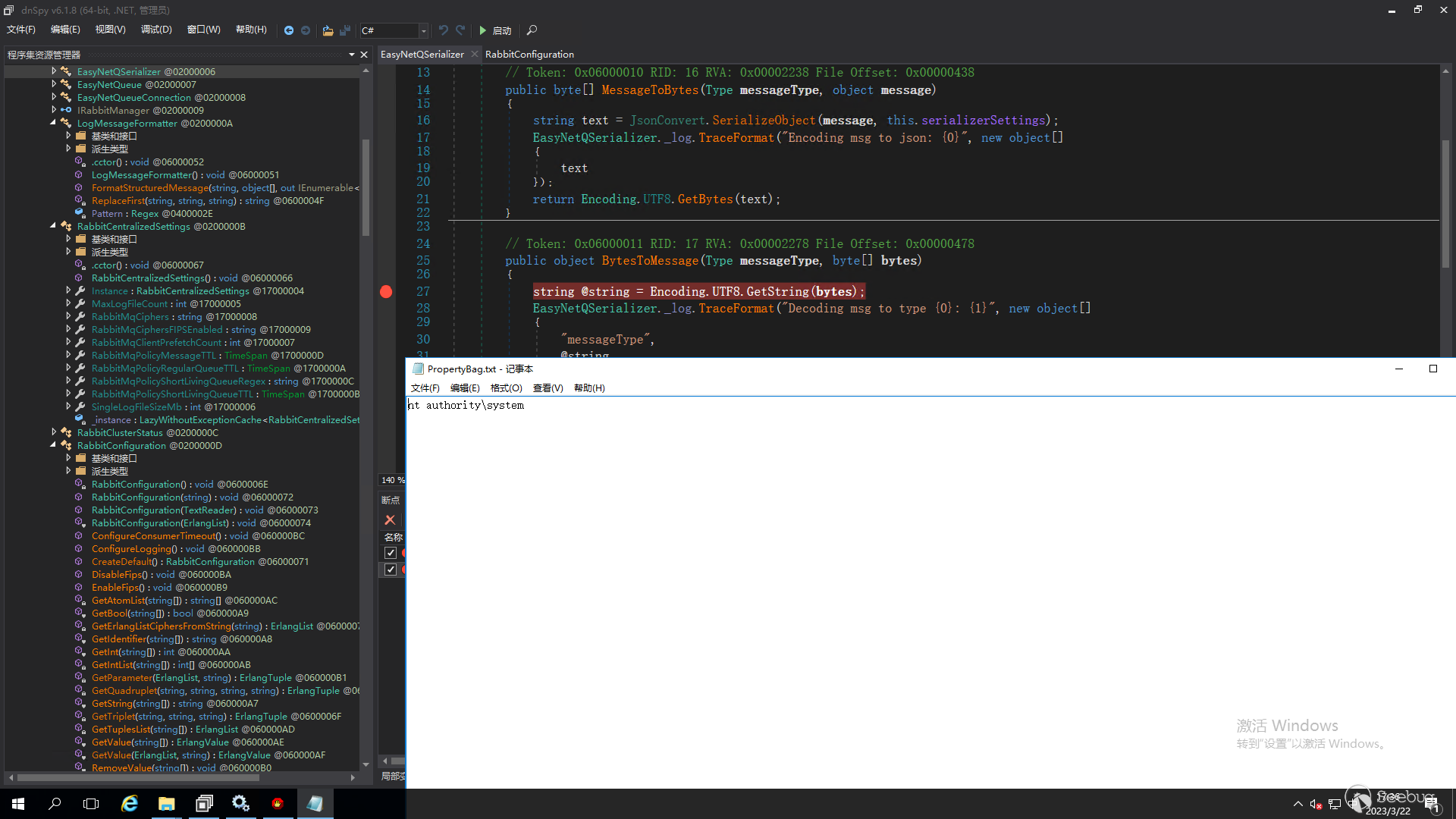The height and width of the screenshot is (819, 1456).
Task: Click the method icon beside ConfigureLogging()
Action: coord(79,548)
